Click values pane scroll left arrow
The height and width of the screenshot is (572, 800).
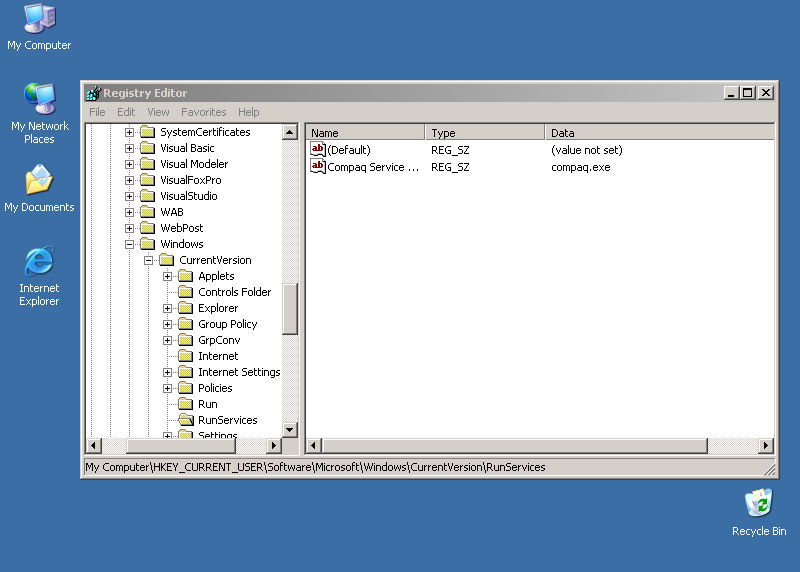pos(314,445)
